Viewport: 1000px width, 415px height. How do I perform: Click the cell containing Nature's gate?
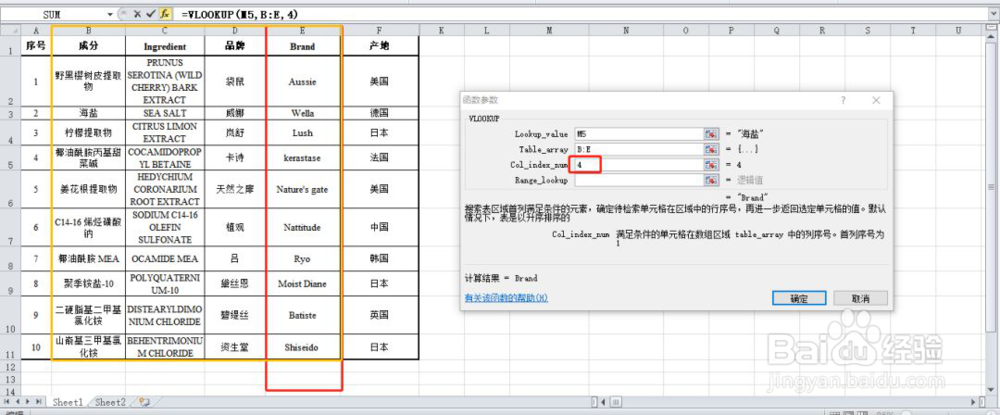pyautogui.click(x=302, y=189)
